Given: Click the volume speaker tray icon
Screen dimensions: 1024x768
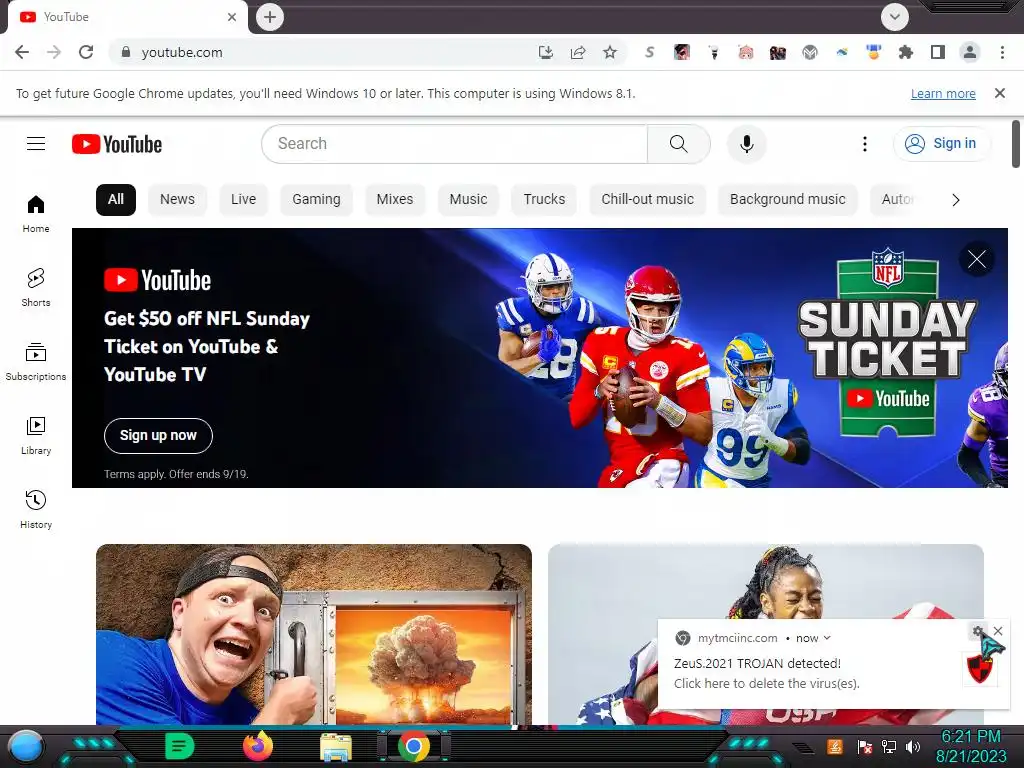Looking at the screenshot, I should pos(913,746).
